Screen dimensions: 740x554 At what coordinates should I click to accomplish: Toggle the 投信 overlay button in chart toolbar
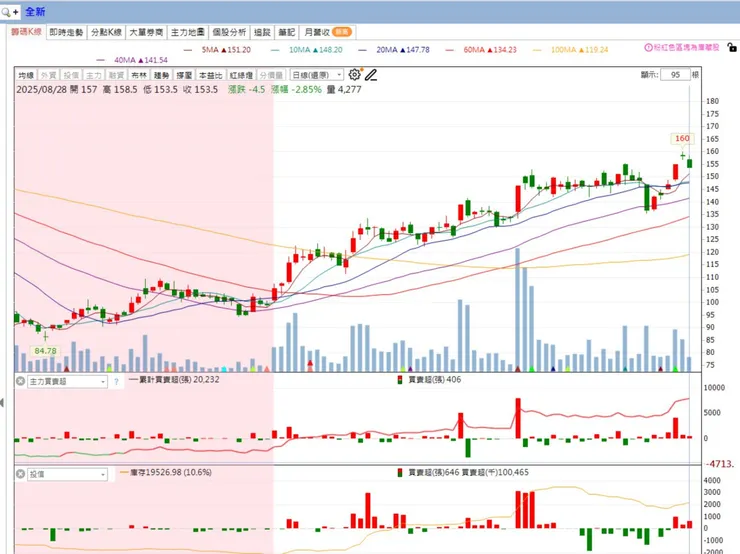point(71,75)
